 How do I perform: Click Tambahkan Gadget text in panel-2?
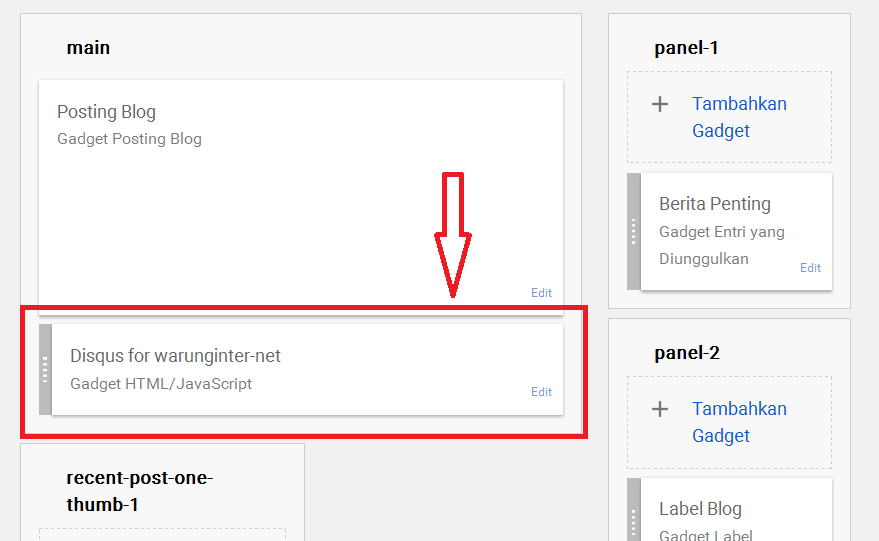pos(739,422)
